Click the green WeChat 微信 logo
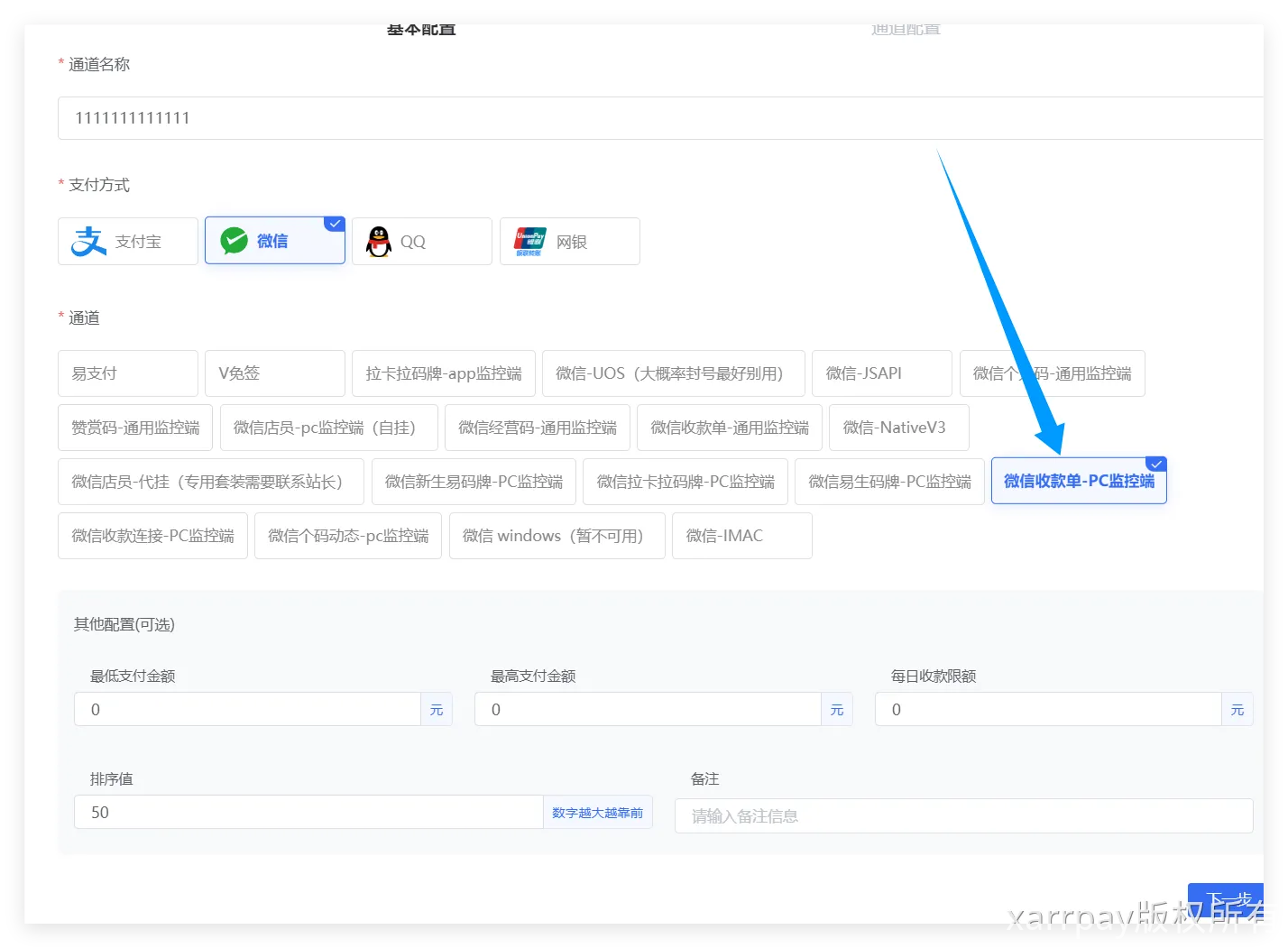This screenshot has width=1288, height=948. (235, 241)
